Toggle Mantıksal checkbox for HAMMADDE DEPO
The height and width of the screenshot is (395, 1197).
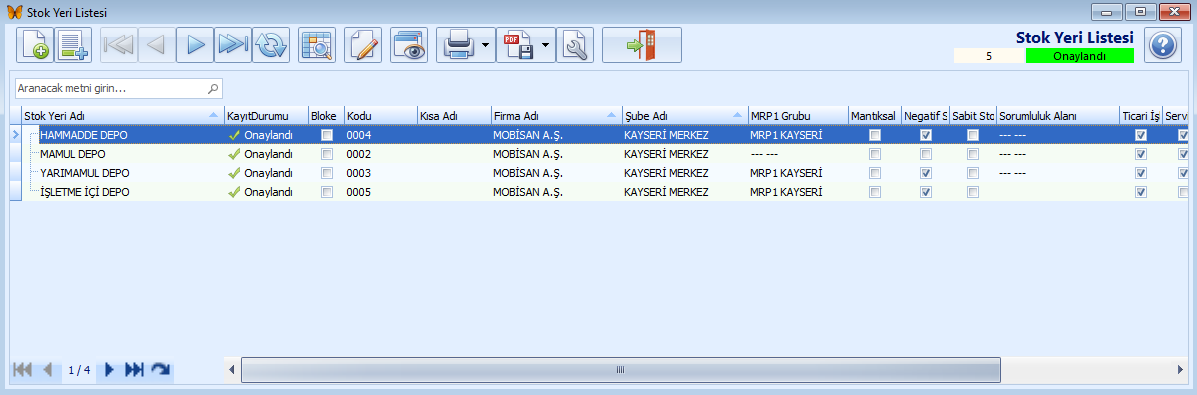point(876,134)
